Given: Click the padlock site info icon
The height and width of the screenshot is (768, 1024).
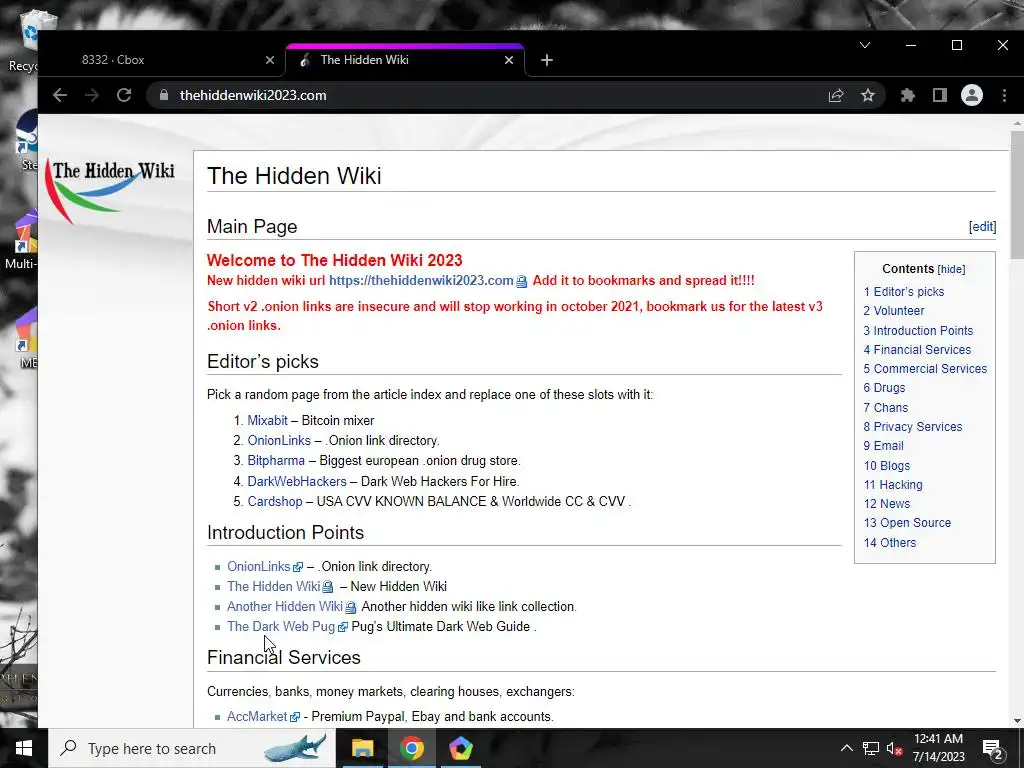Looking at the screenshot, I should coord(163,95).
